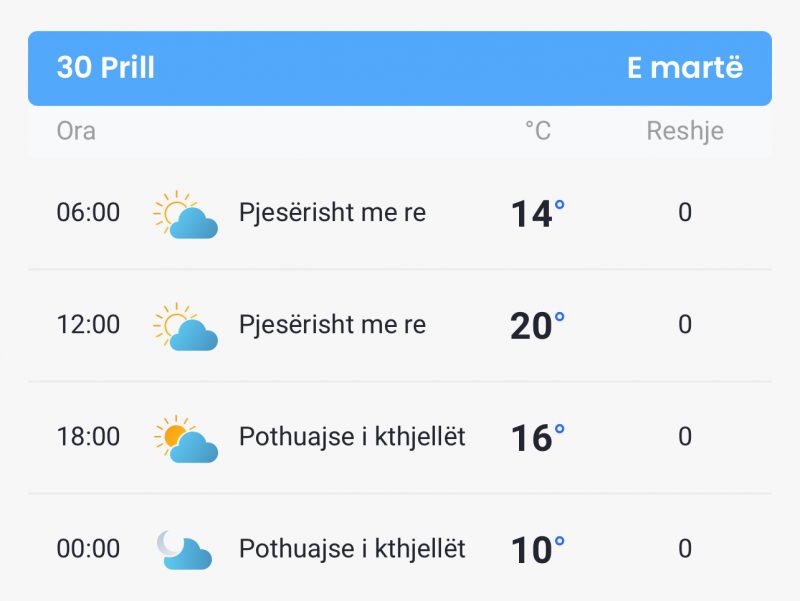Select the 06:00 time entry
800x601 pixels.
[88, 212]
